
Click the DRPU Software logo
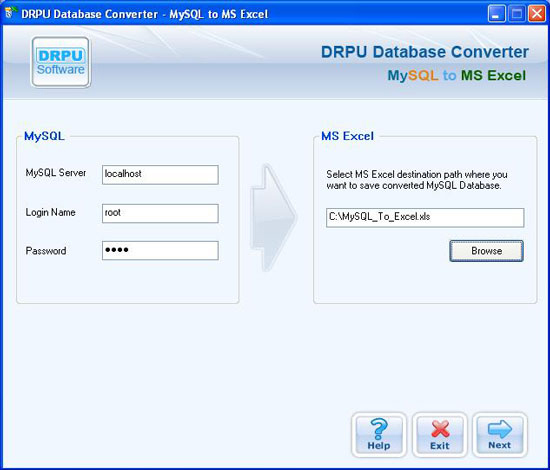click(x=61, y=62)
